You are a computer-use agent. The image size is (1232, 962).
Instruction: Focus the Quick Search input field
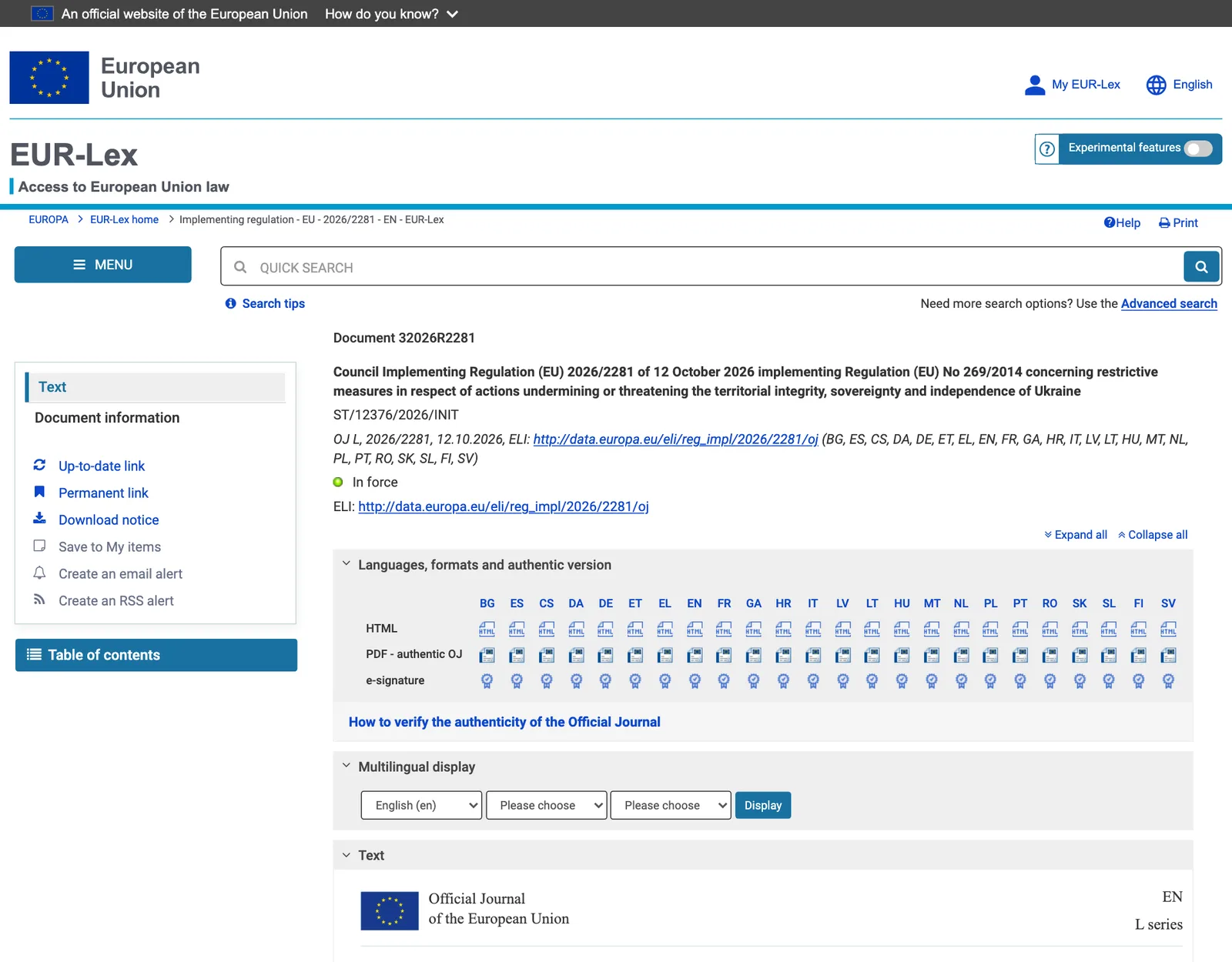(702, 267)
